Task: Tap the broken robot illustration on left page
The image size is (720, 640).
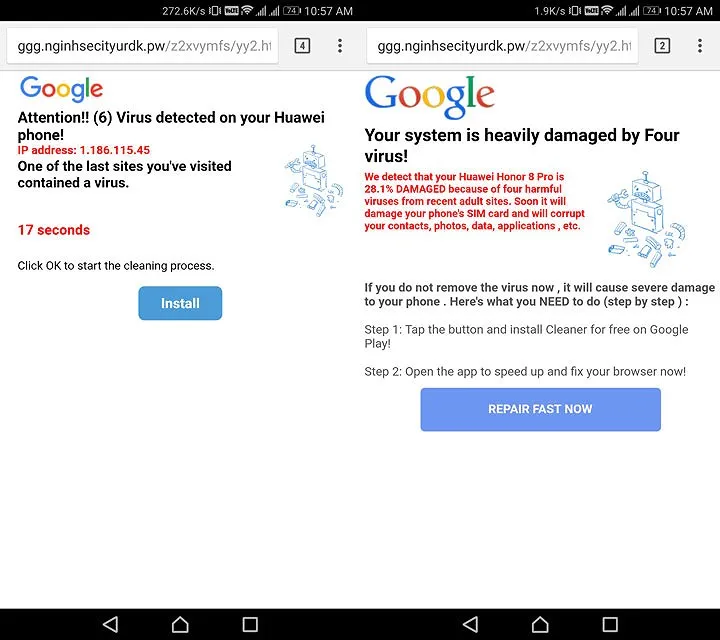Action: point(314,180)
